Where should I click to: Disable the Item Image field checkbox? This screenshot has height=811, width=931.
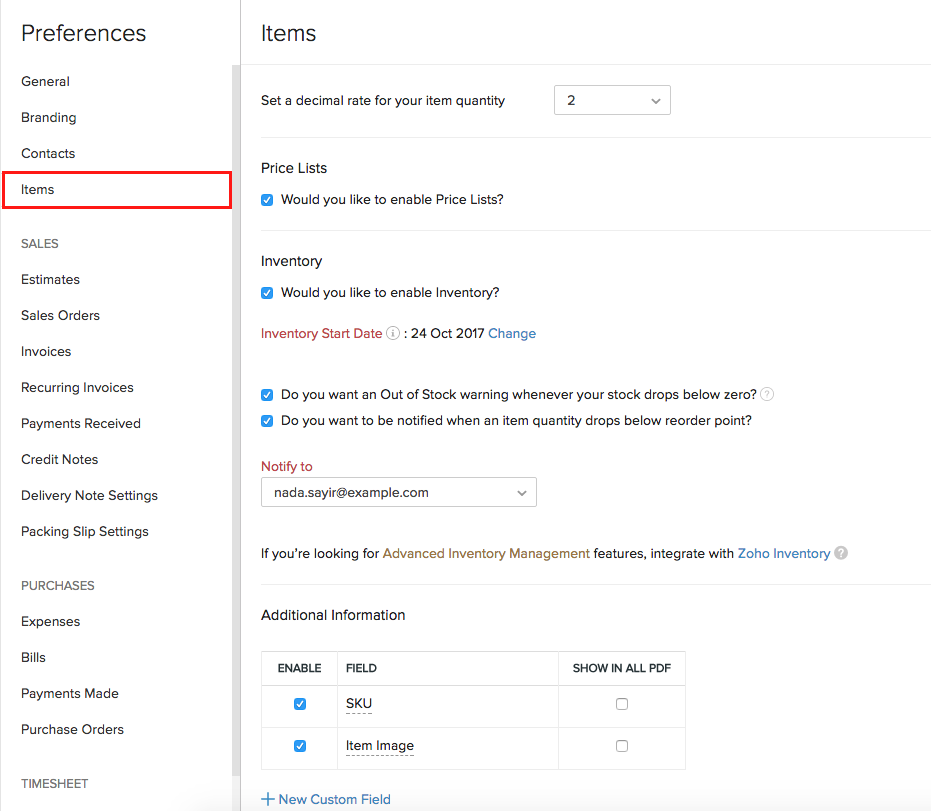click(299, 745)
